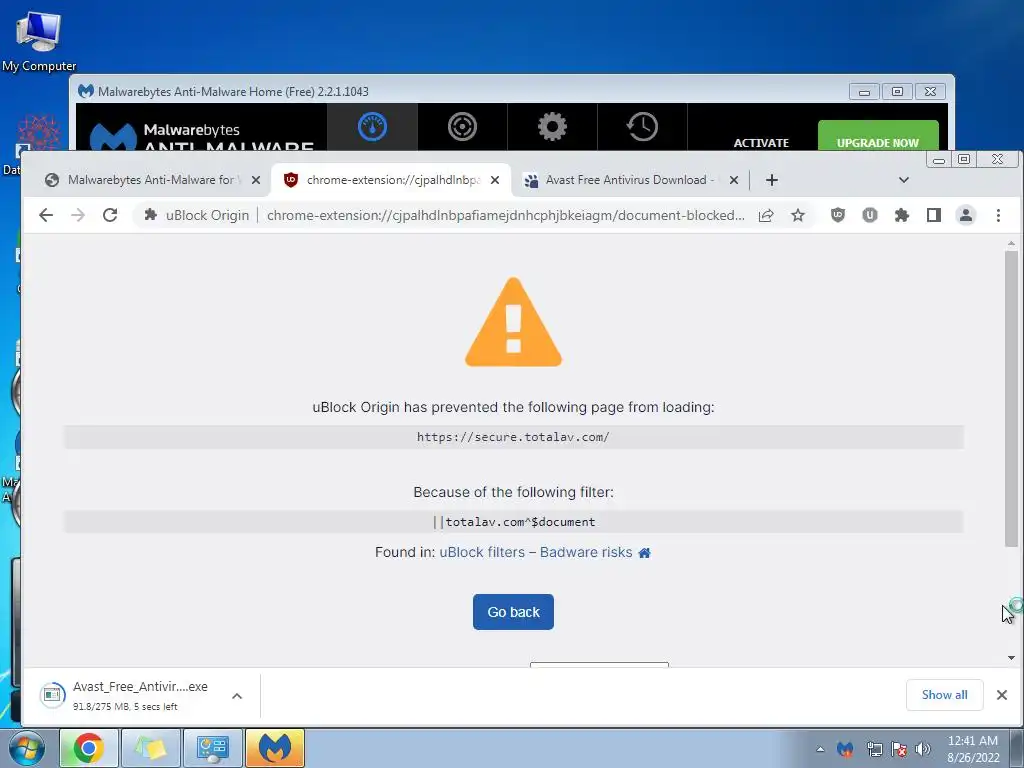Open the Malwarebytes Scan target icon

pyautogui.click(x=462, y=127)
